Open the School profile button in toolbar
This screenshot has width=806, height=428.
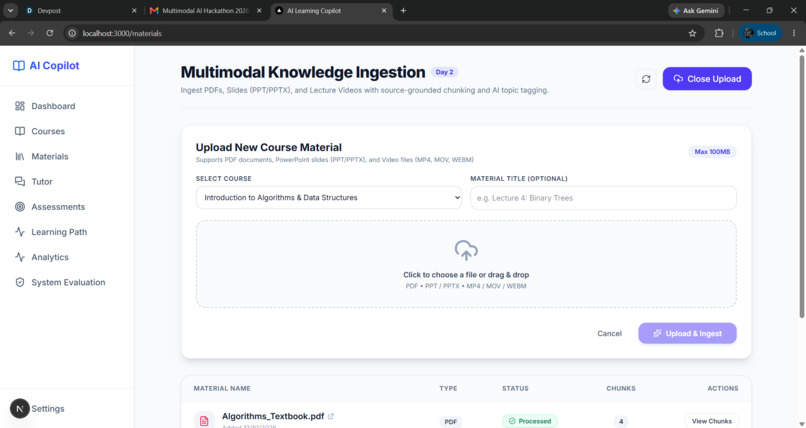pos(760,33)
